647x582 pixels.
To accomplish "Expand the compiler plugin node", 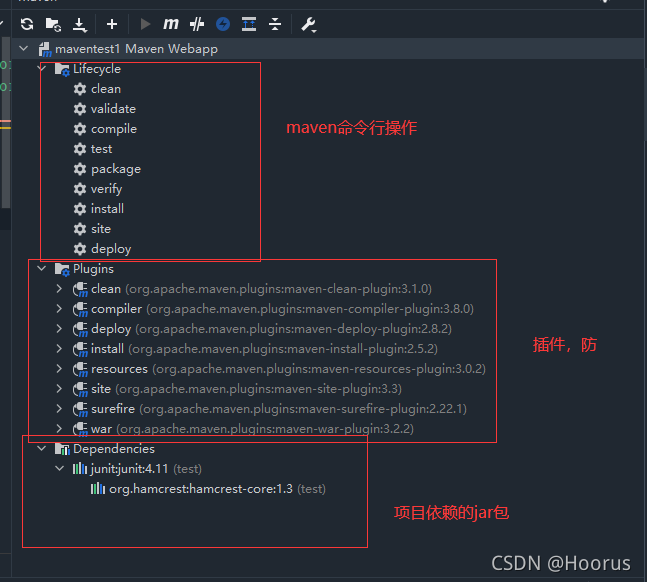I will [x=59, y=308].
